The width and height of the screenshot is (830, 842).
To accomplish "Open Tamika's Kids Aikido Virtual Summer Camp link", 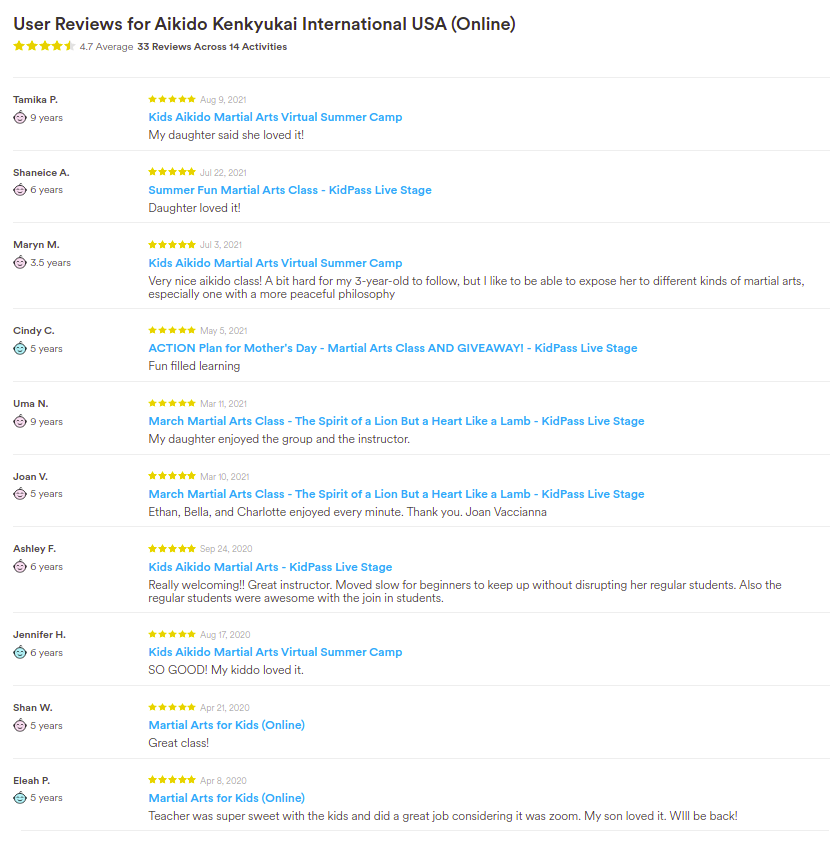I will [275, 117].
